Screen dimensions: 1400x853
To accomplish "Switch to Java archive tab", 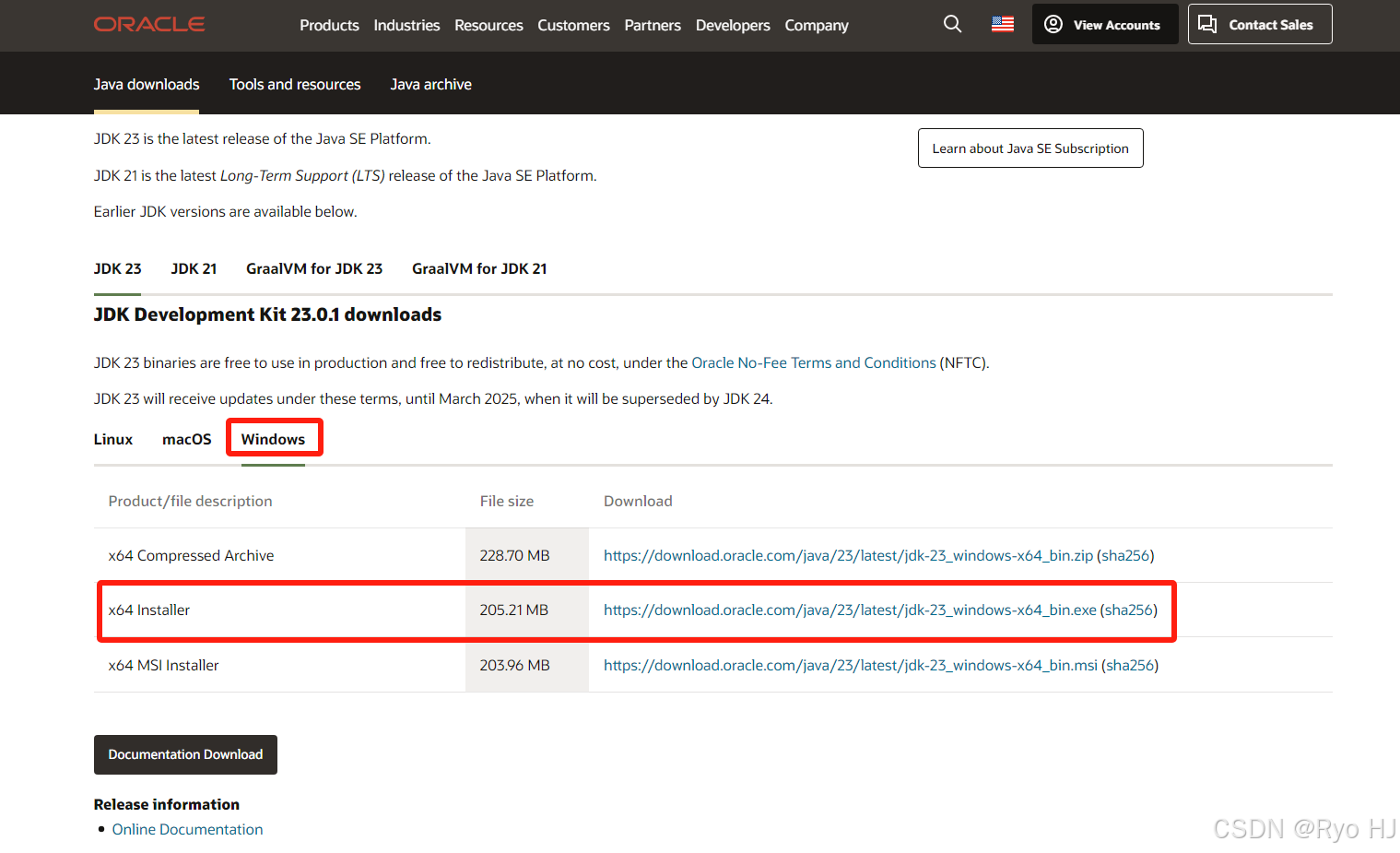I will tap(431, 84).
